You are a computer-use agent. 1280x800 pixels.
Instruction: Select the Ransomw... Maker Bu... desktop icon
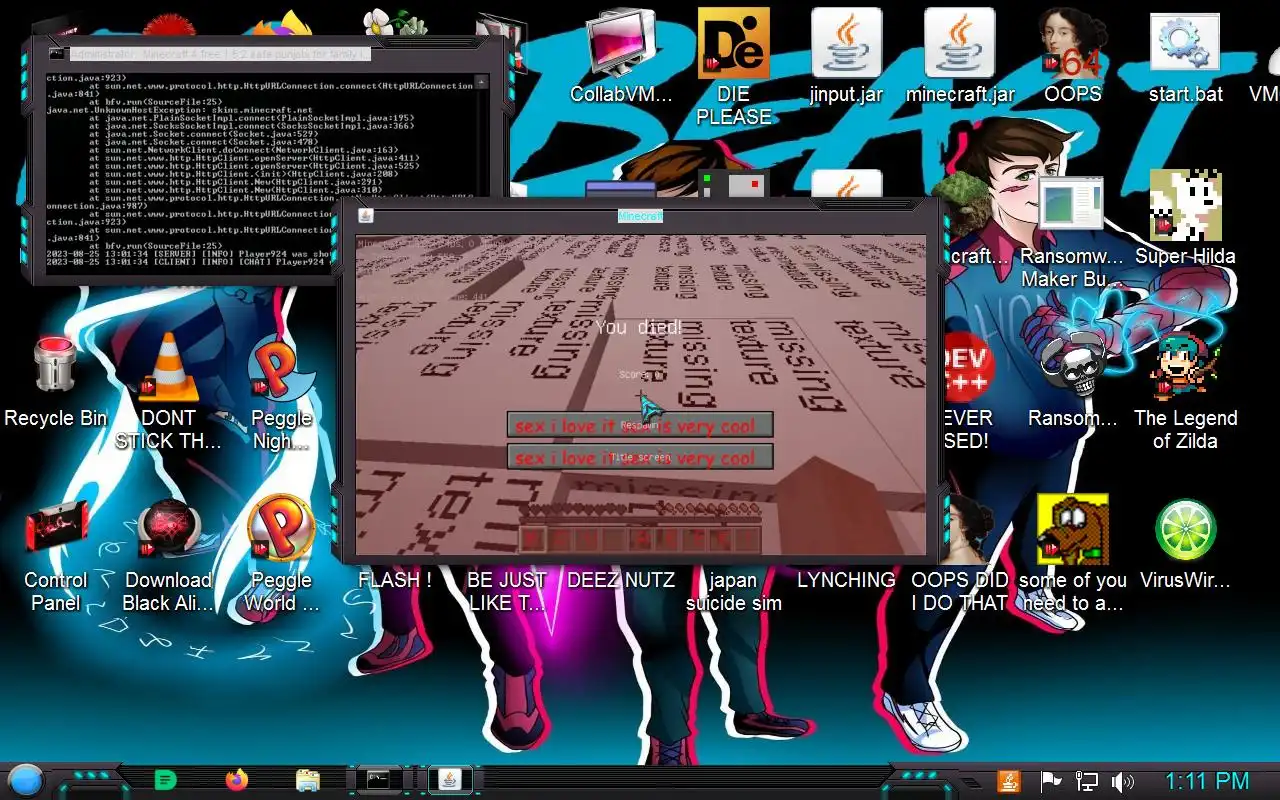tap(1072, 232)
